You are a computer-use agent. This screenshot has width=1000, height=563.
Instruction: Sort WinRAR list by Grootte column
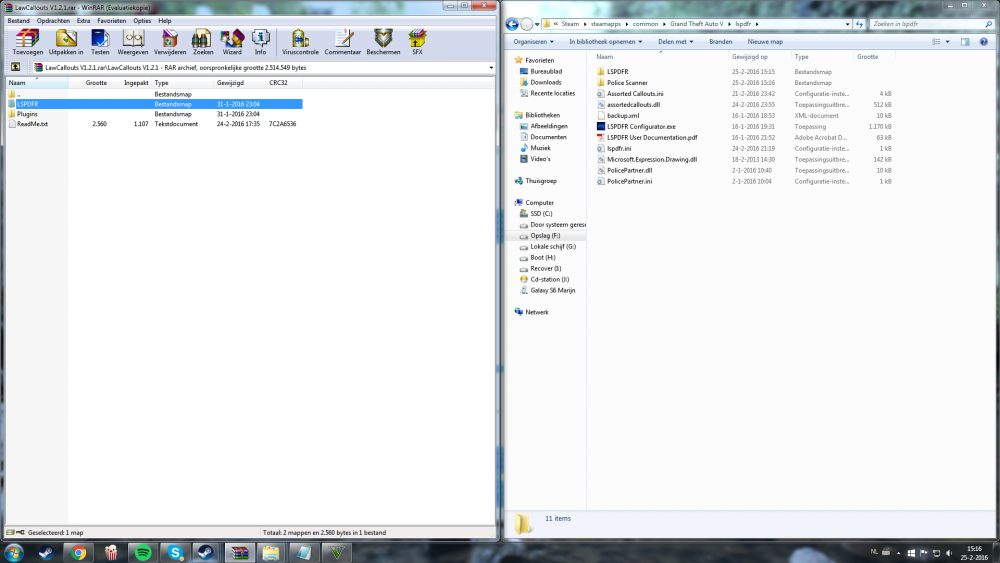coord(96,83)
